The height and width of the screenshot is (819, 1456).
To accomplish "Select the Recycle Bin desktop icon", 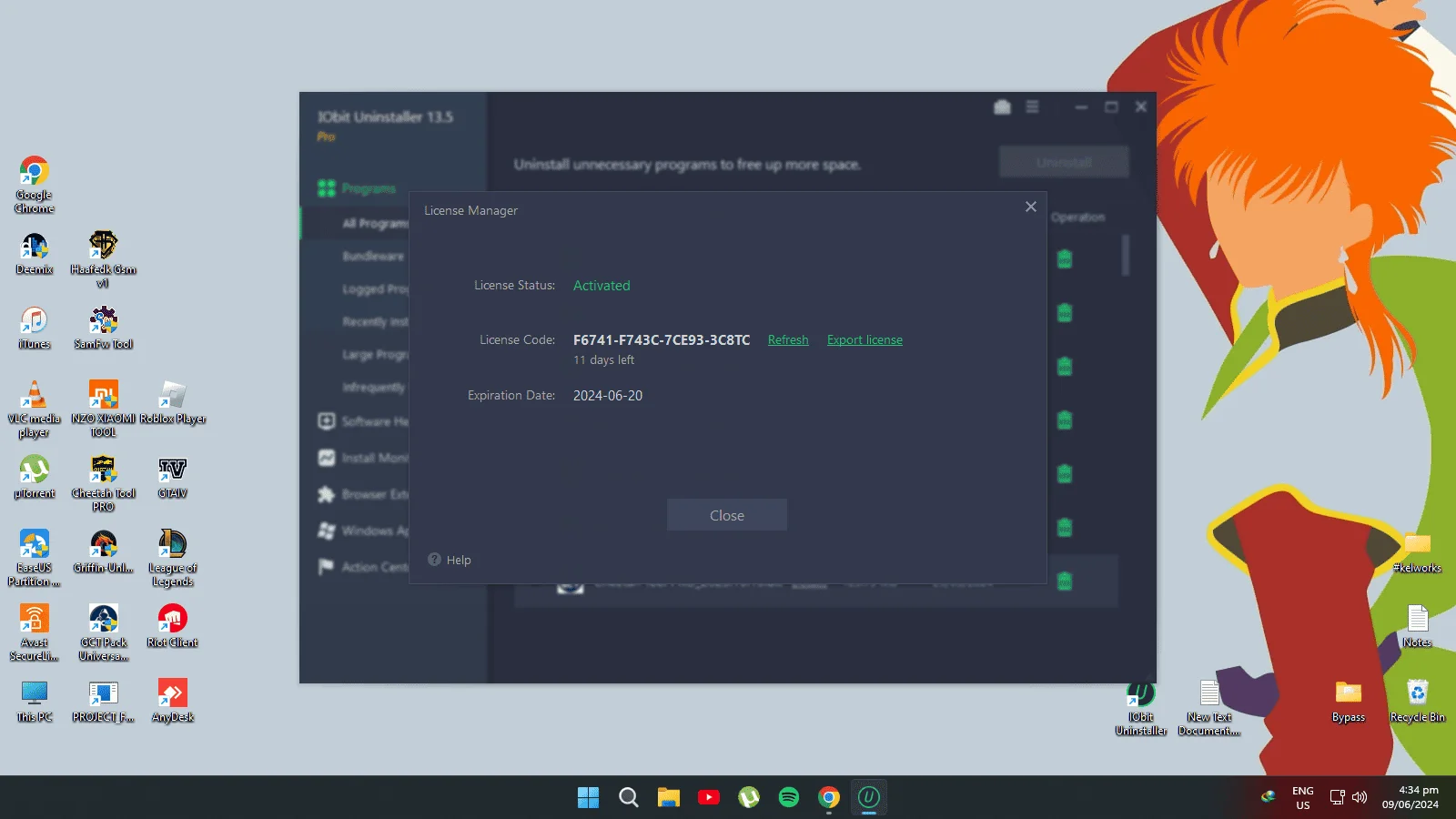I will point(1417,702).
